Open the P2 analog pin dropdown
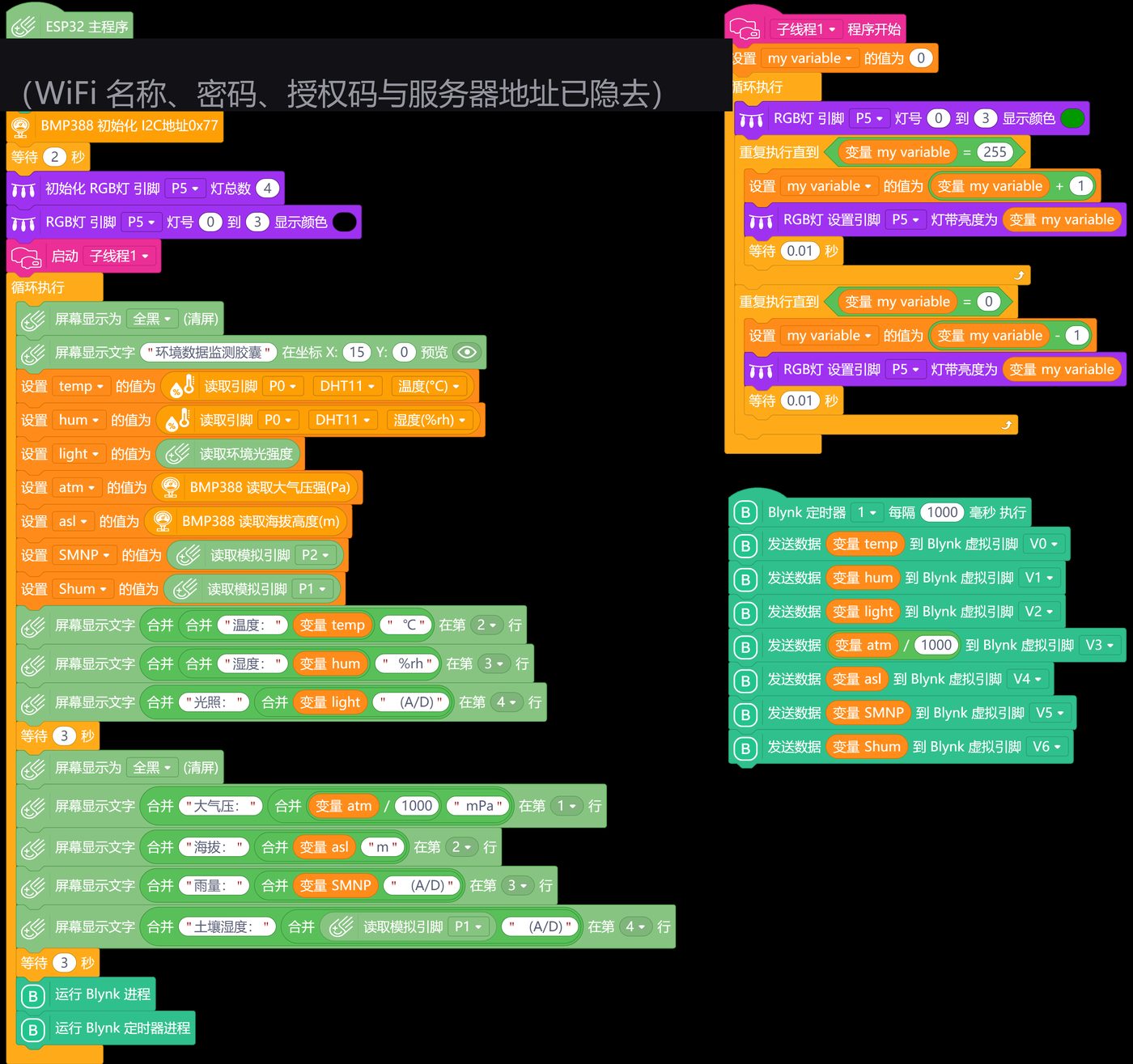1133x1064 pixels. (x=316, y=555)
